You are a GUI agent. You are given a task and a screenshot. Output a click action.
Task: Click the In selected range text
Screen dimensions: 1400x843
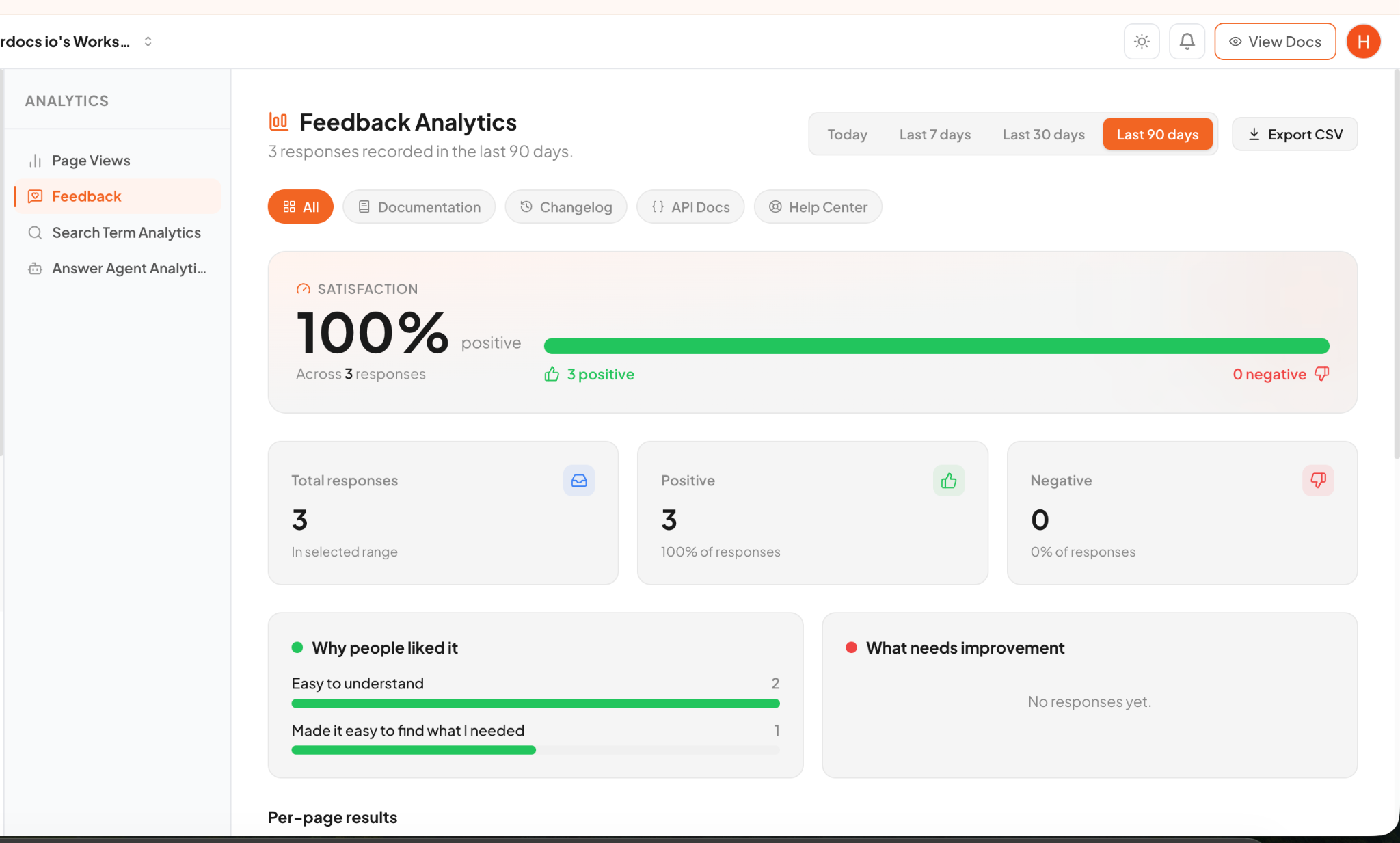[x=345, y=552]
